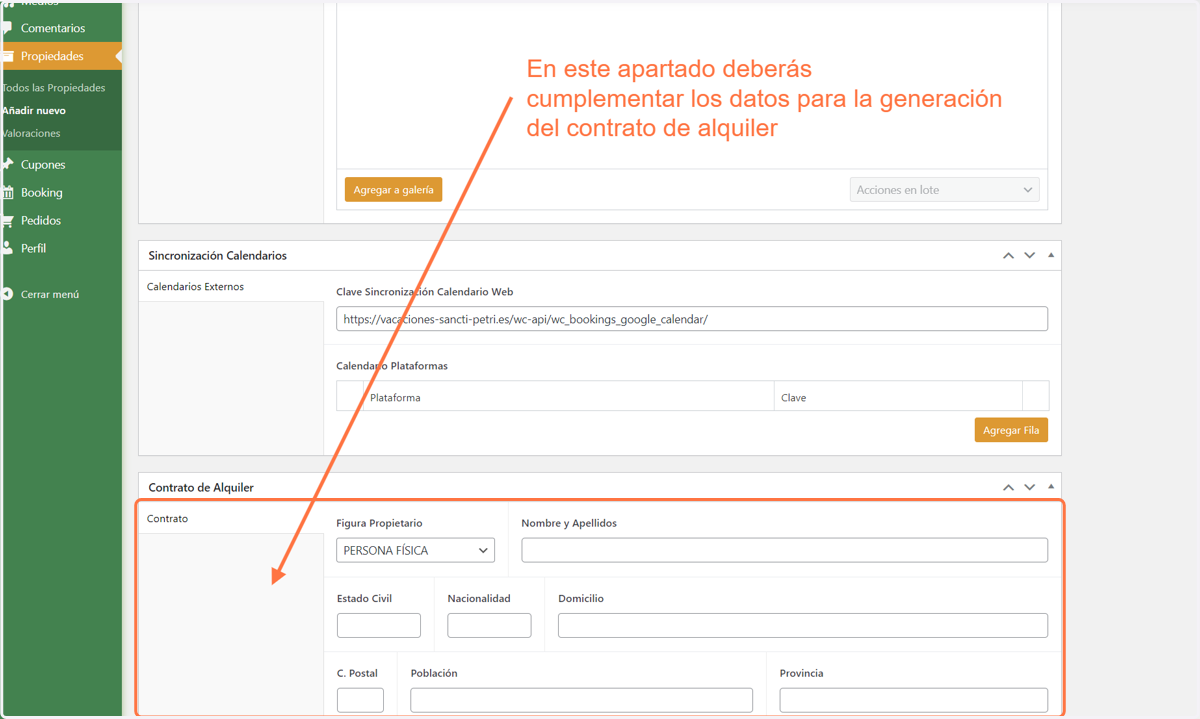1200x719 pixels.
Task: Click the Agregar a galería button
Action: (x=393, y=190)
